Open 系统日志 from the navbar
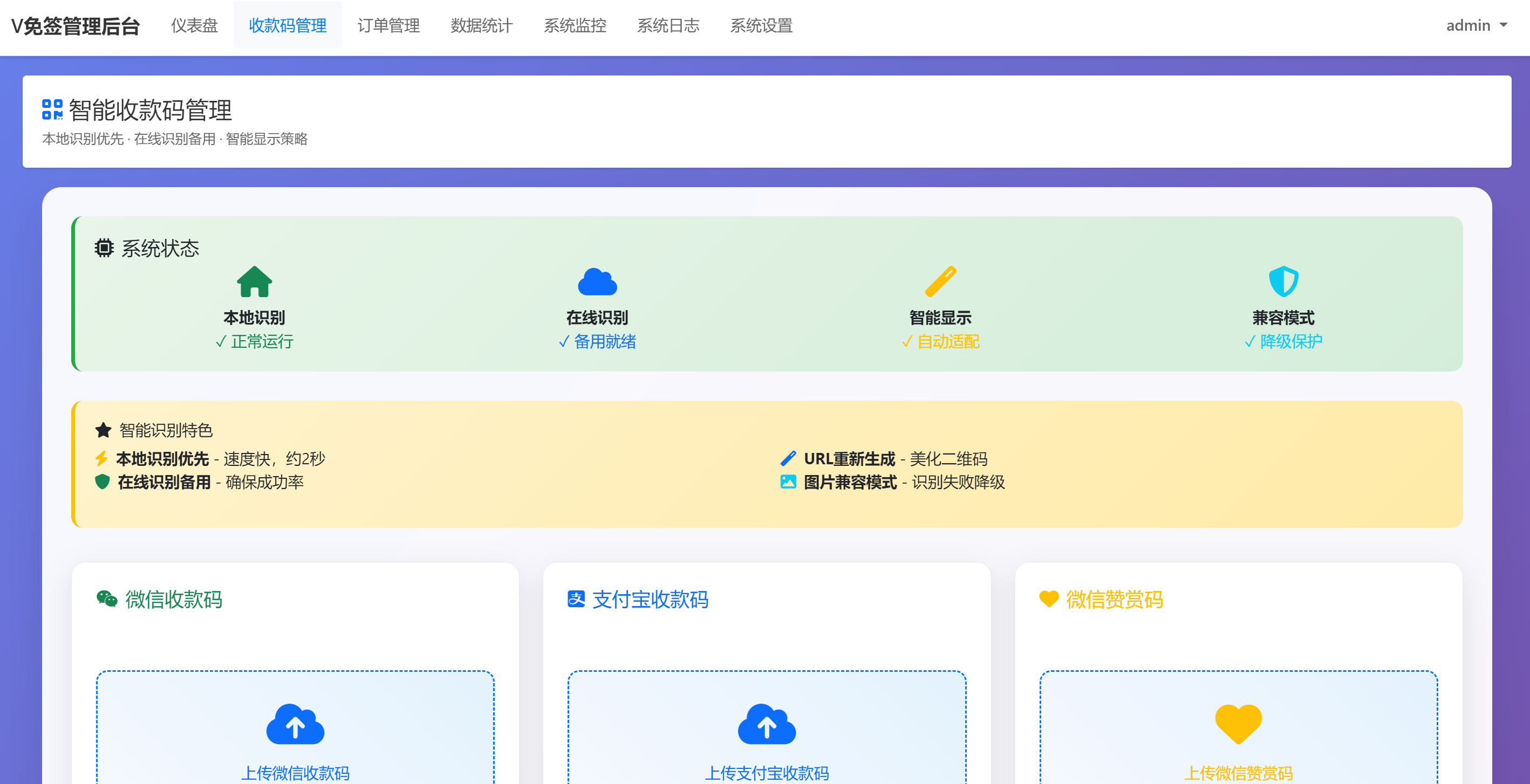 tap(668, 25)
